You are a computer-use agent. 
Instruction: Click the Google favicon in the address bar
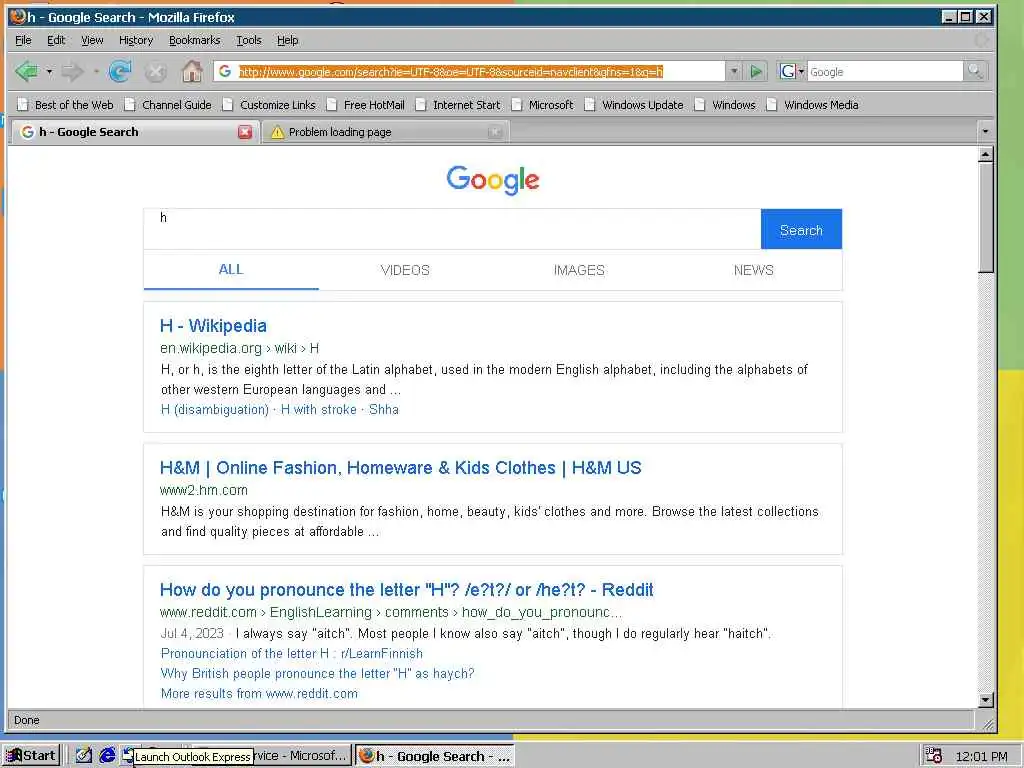(x=225, y=71)
